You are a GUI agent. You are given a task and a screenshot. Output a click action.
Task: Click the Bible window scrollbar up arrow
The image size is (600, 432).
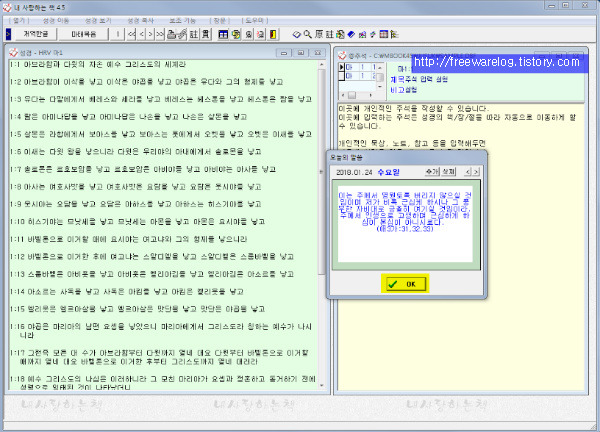[321, 65]
